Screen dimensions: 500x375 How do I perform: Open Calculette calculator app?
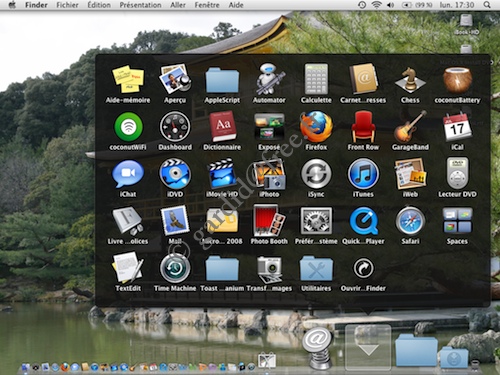tap(316, 79)
